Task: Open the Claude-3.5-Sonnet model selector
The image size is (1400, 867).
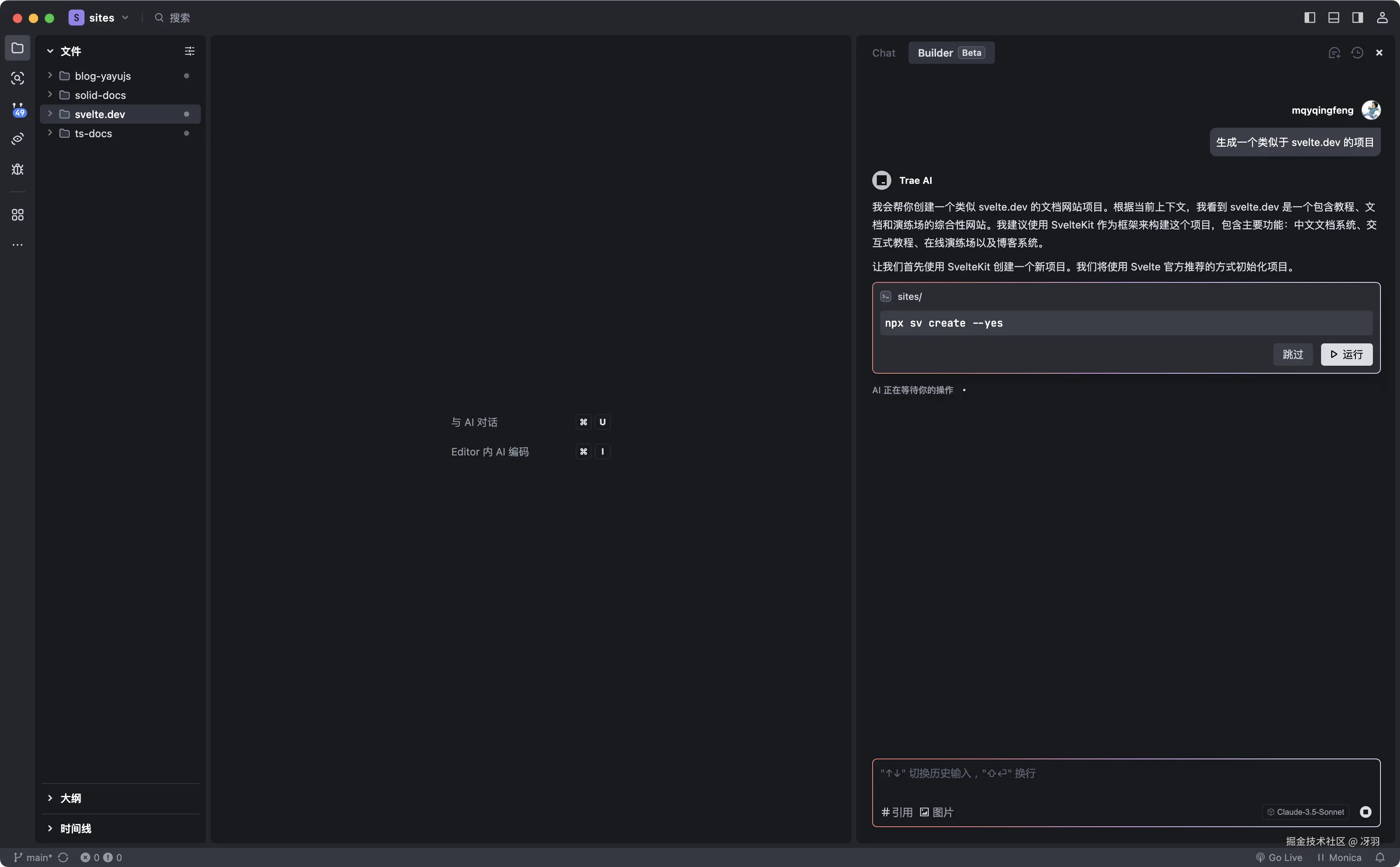Action: coord(1306,812)
